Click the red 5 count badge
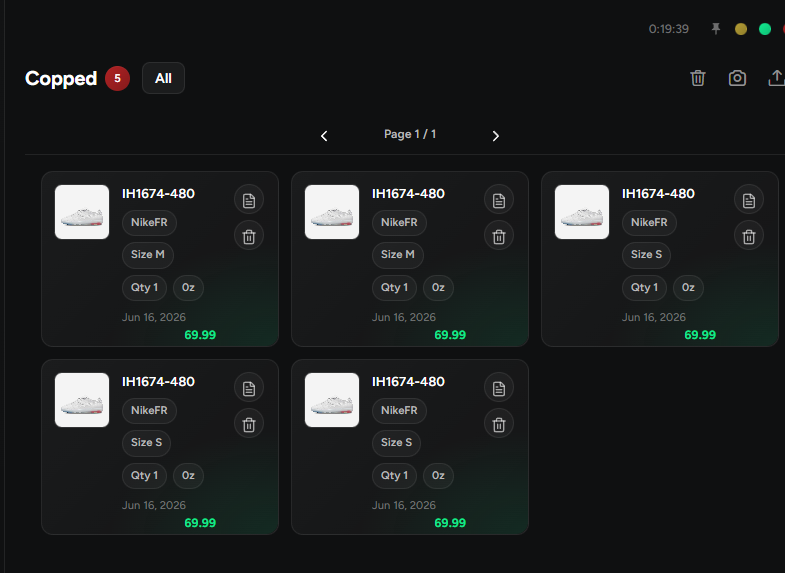 (117, 78)
